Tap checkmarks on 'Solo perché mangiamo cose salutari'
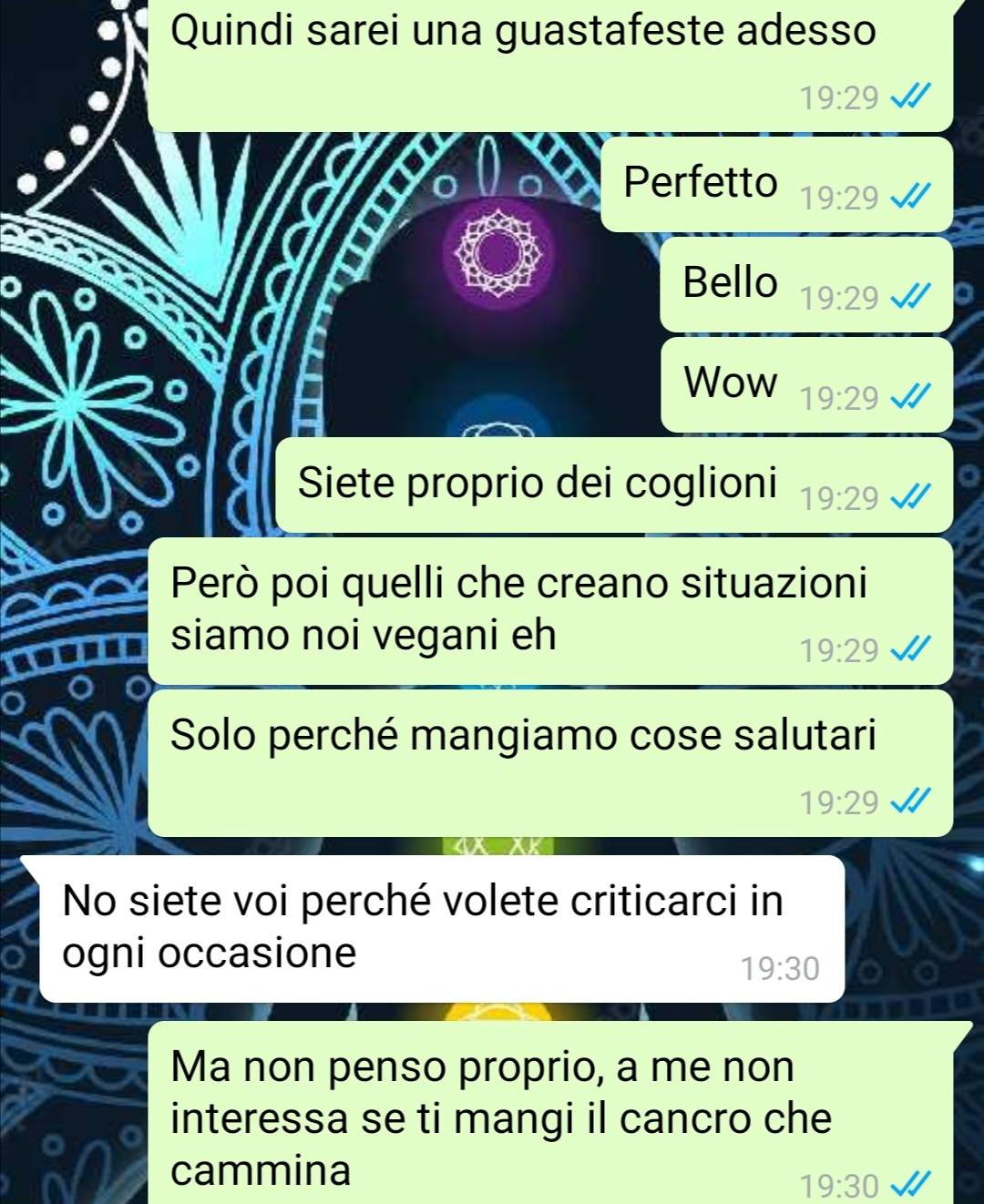 pyautogui.click(x=909, y=801)
